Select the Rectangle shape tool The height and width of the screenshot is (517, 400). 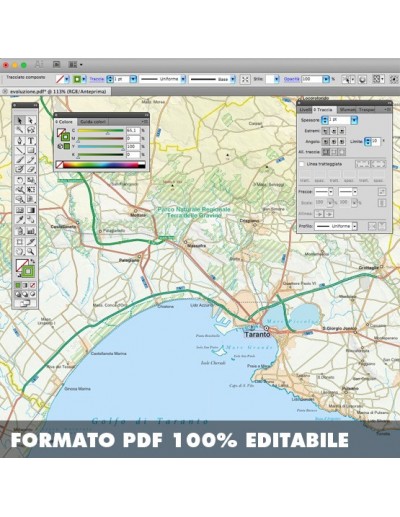click(31, 150)
